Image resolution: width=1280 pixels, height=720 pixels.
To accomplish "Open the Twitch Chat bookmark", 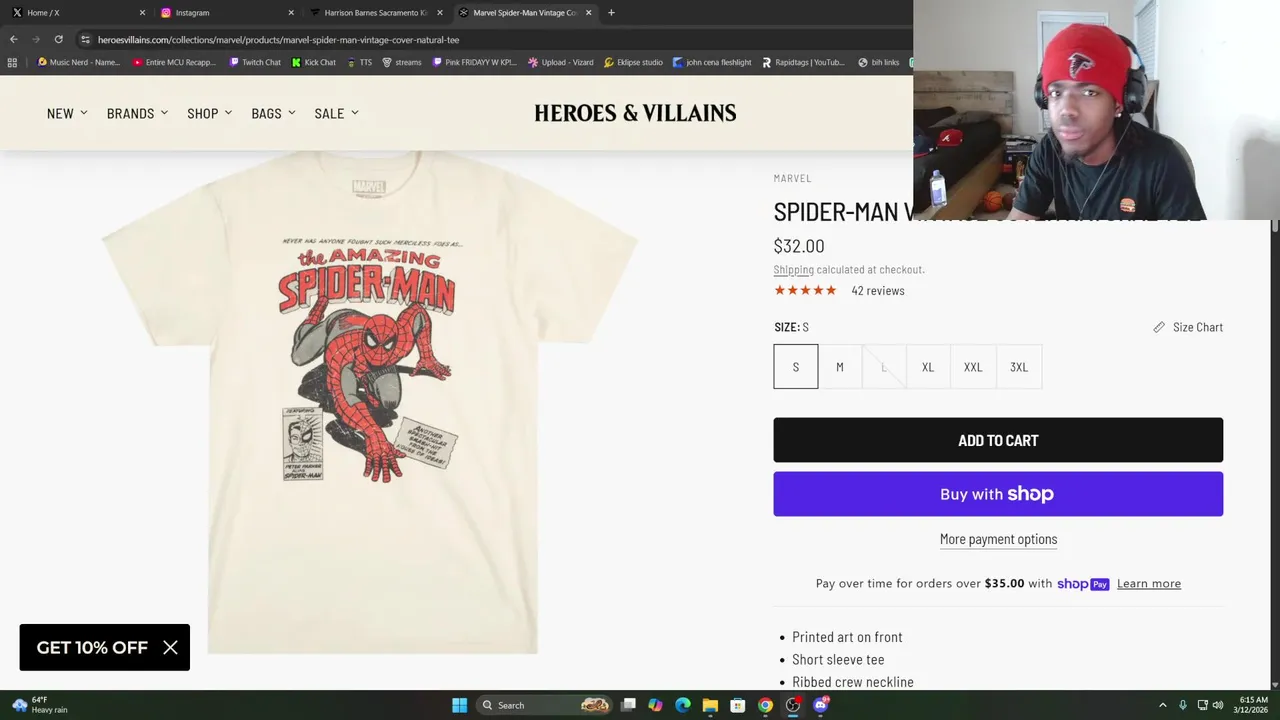I will pyautogui.click(x=255, y=62).
